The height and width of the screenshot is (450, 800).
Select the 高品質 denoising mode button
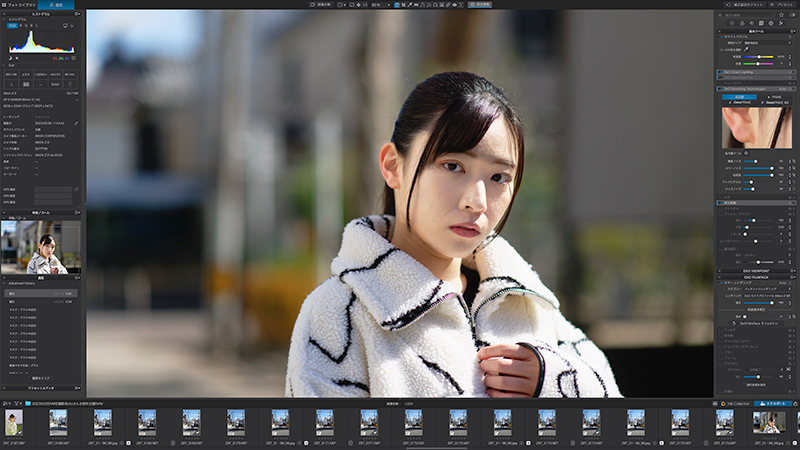pyautogui.click(x=739, y=96)
